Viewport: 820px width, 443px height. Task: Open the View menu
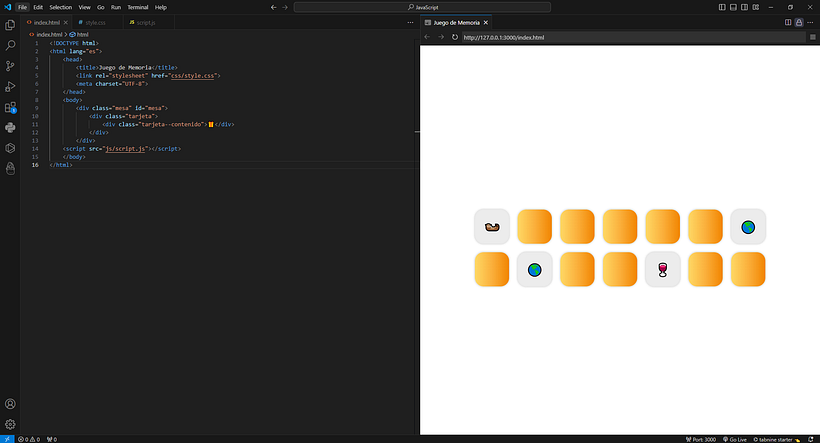click(84, 7)
